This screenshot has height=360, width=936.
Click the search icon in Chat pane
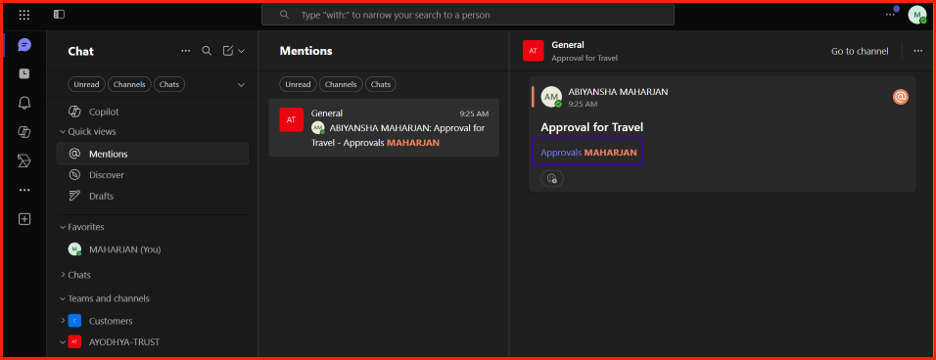[207, 51]
